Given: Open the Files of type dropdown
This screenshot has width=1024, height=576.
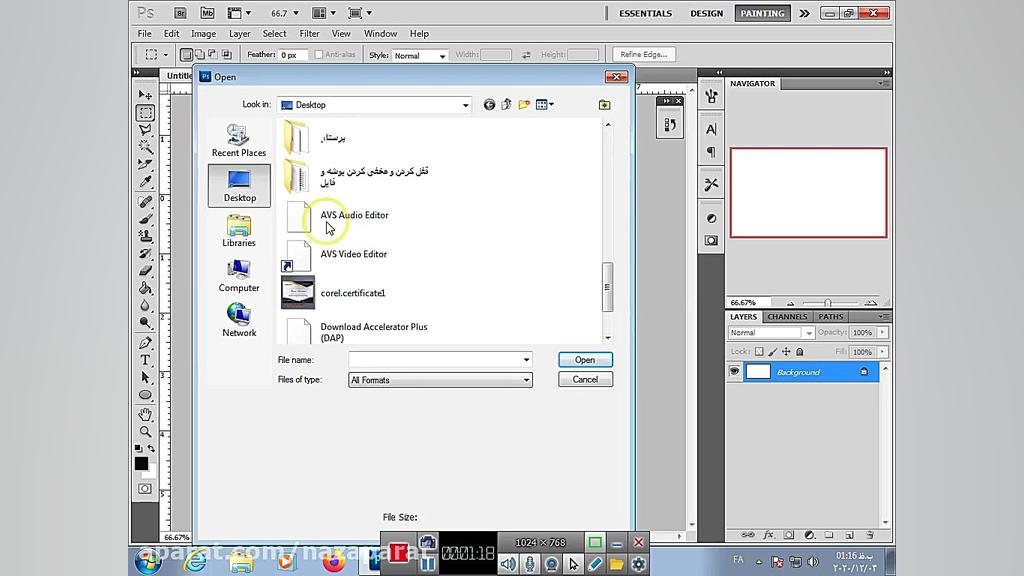Looking at the screenshot, I should 526,380.
